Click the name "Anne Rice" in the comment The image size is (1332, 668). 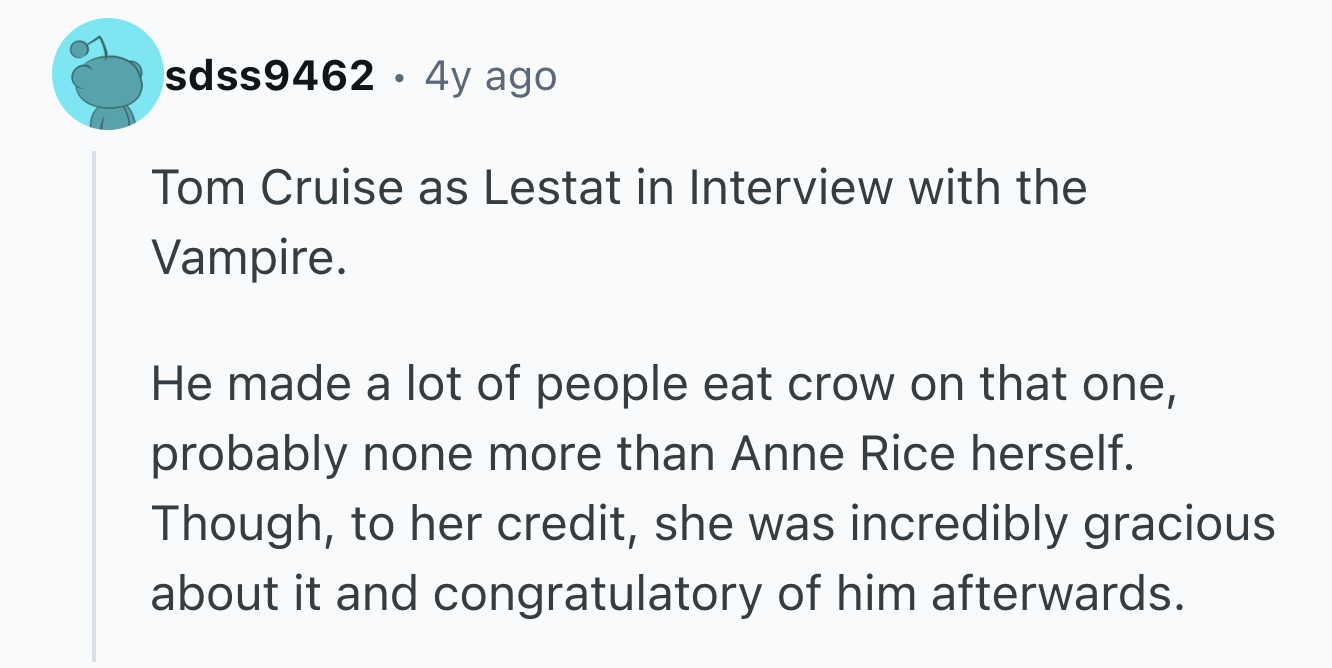coord(842,453)
